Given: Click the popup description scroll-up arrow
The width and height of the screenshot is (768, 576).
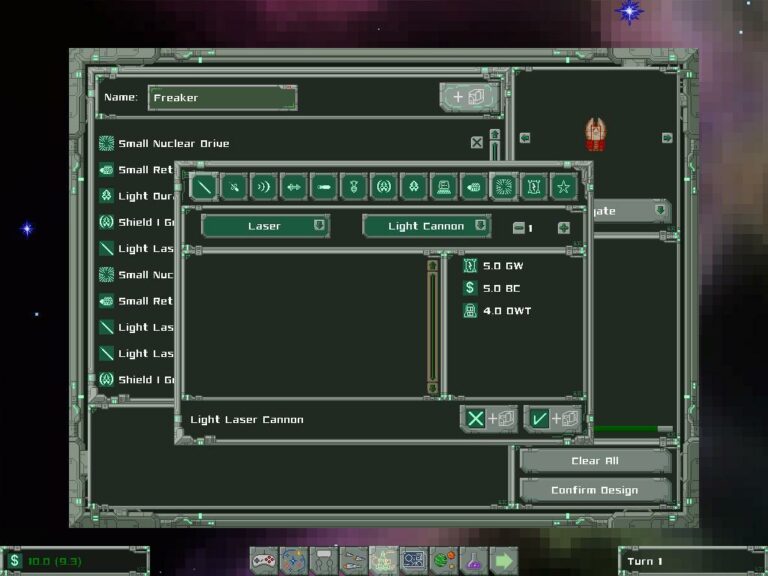Looking at the screenshot, I should point(432,265).
